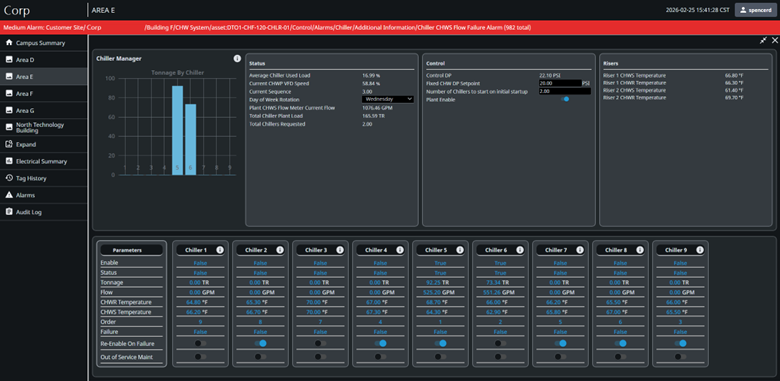Click Electrical Summary icon
The width and height of the screenshot is (780, 381).
pyautogui.click(x=9, y=161)
